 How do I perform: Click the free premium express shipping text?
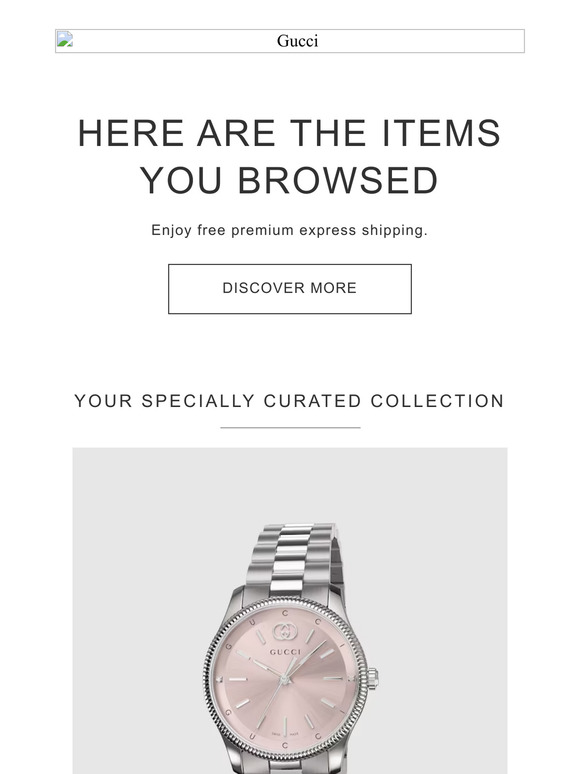(x=290, y=230)
